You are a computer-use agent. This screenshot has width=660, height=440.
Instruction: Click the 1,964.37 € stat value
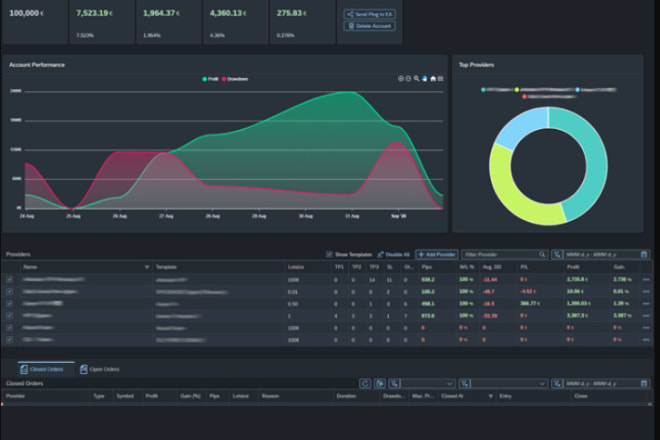[x=161, y=13]
